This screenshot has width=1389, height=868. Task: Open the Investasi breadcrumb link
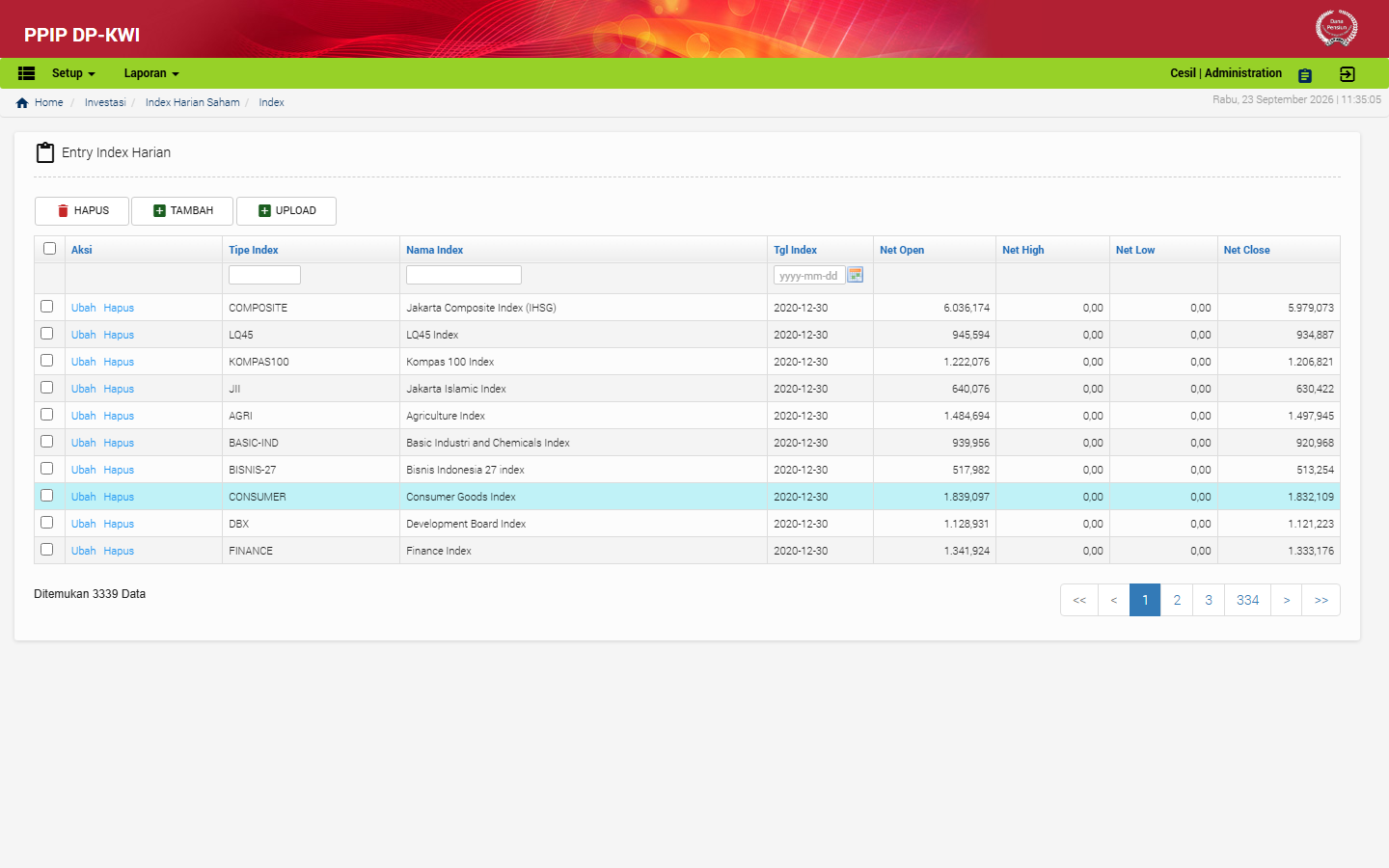105,102
